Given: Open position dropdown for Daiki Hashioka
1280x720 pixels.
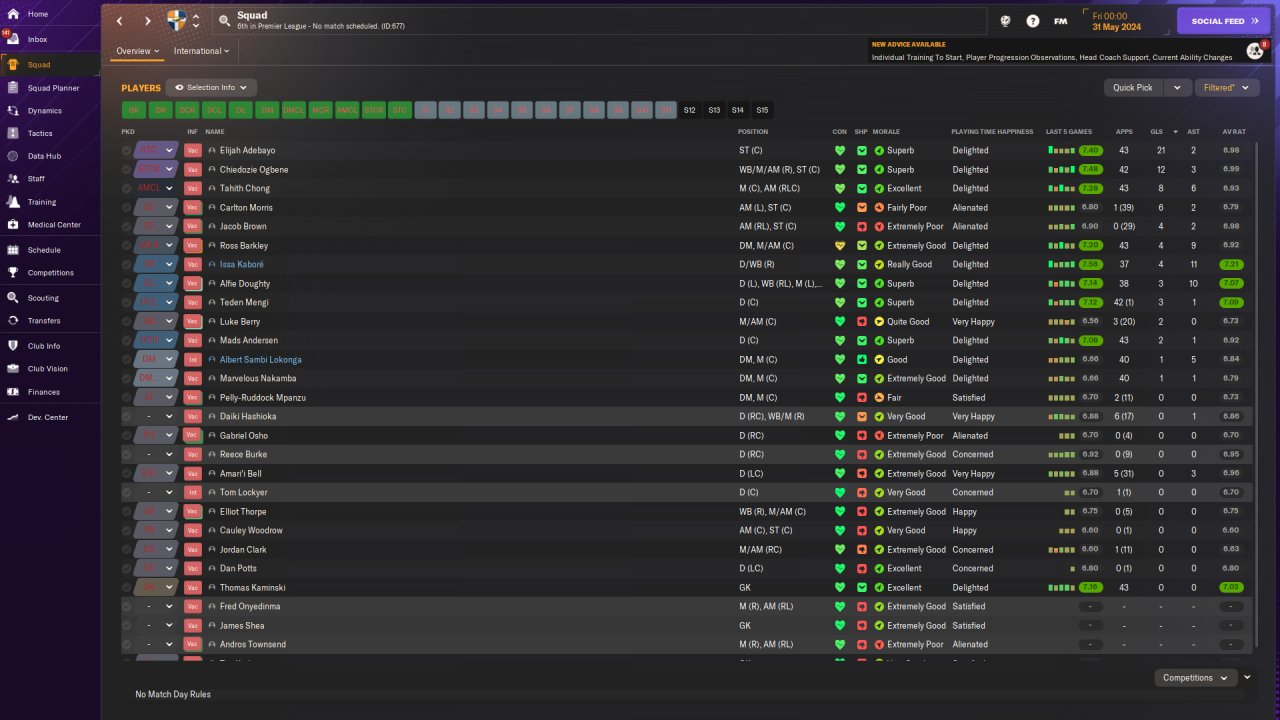Looking at the screenshot, I should point(169,417).
